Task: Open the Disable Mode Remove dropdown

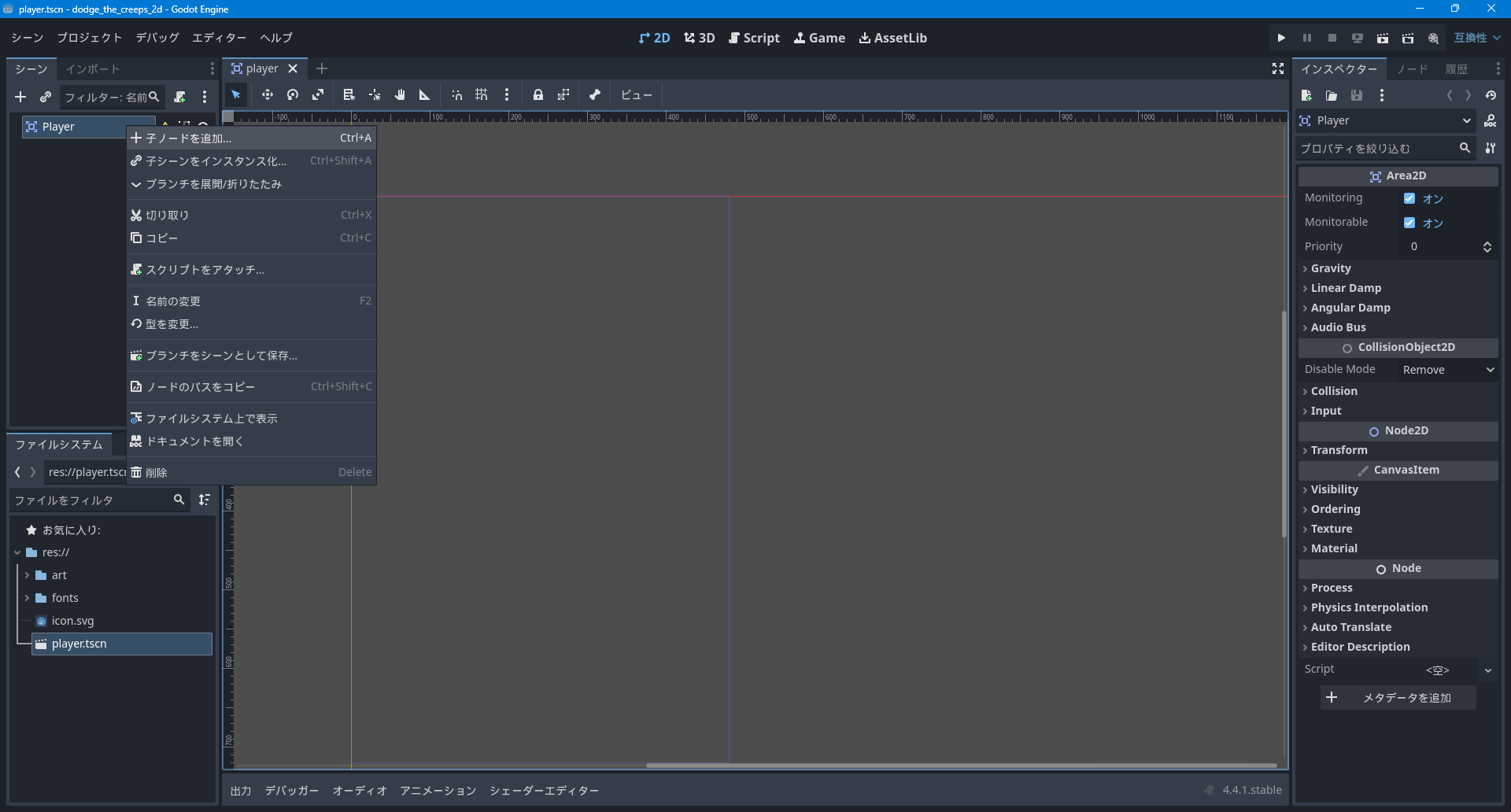Action: [x=1448, y=370]
